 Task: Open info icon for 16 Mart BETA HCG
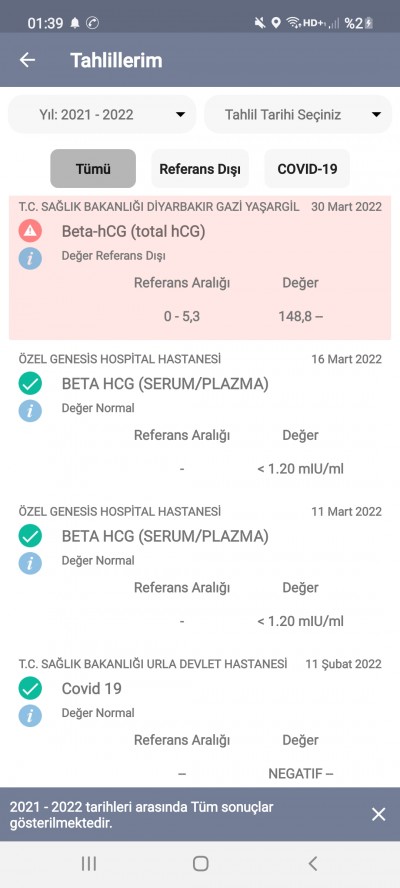point(30,410)
